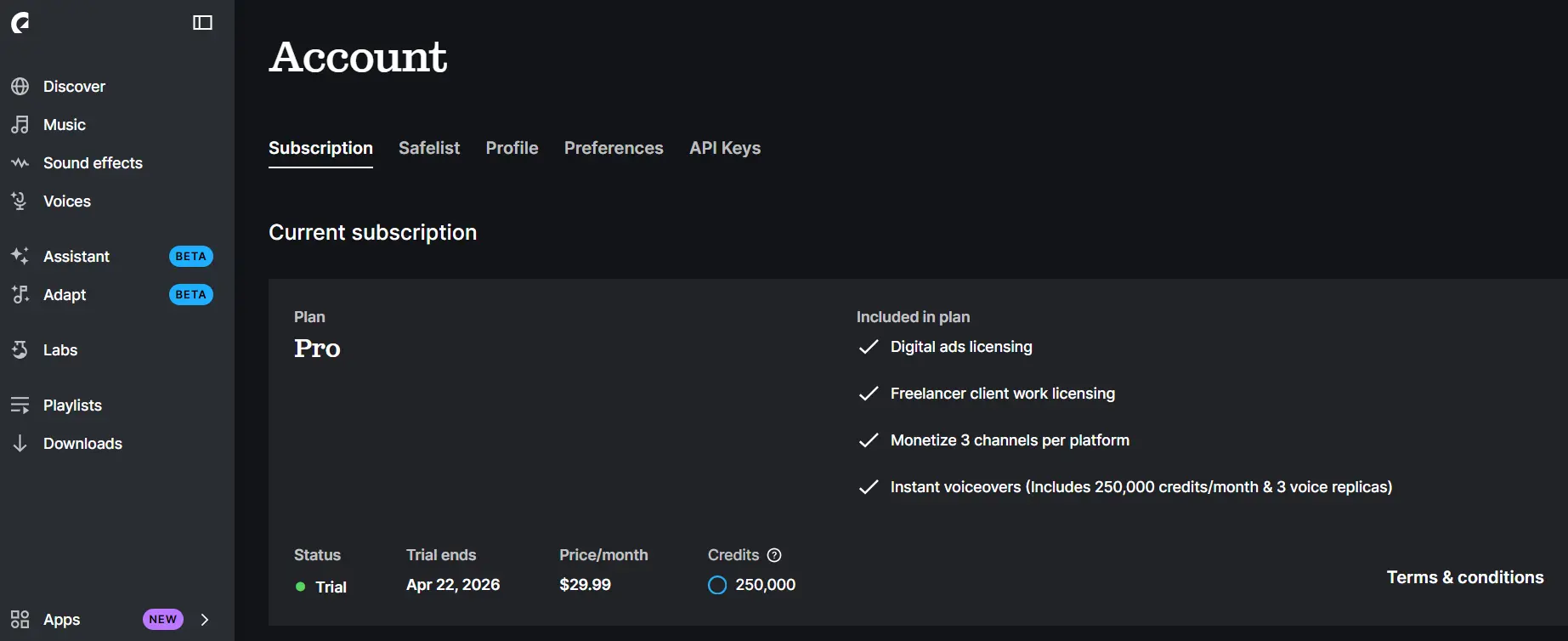Click the Included in plan label

point(913,317)
